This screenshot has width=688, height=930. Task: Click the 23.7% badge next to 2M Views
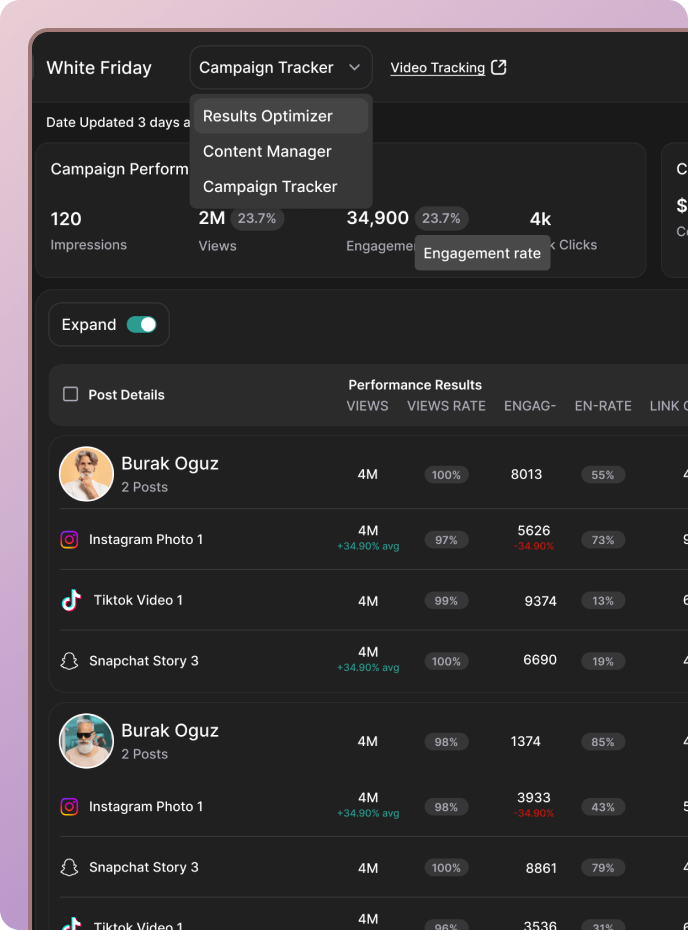coord(257,218)
